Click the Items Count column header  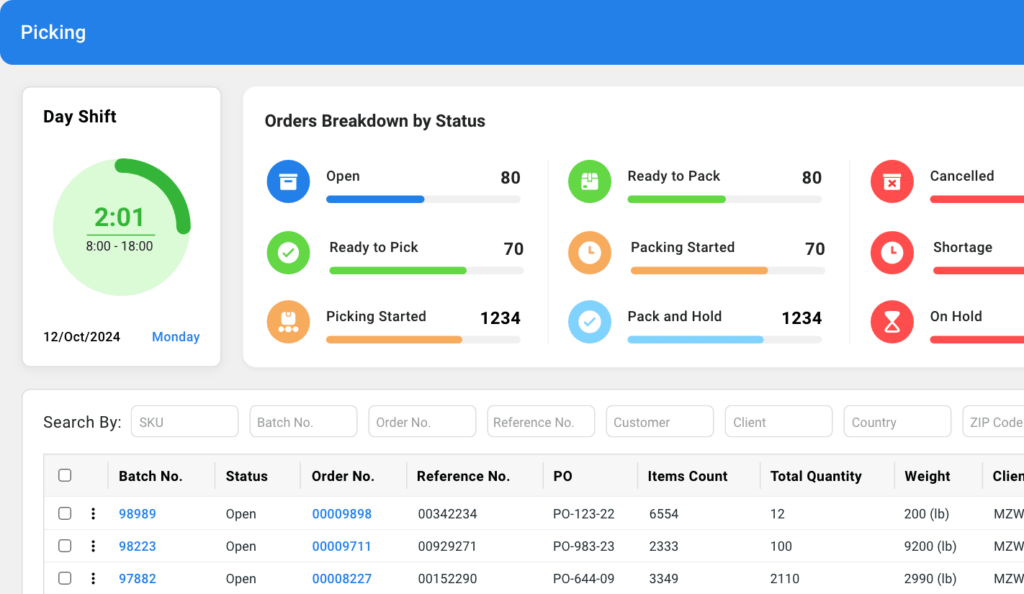click(688, 476)
